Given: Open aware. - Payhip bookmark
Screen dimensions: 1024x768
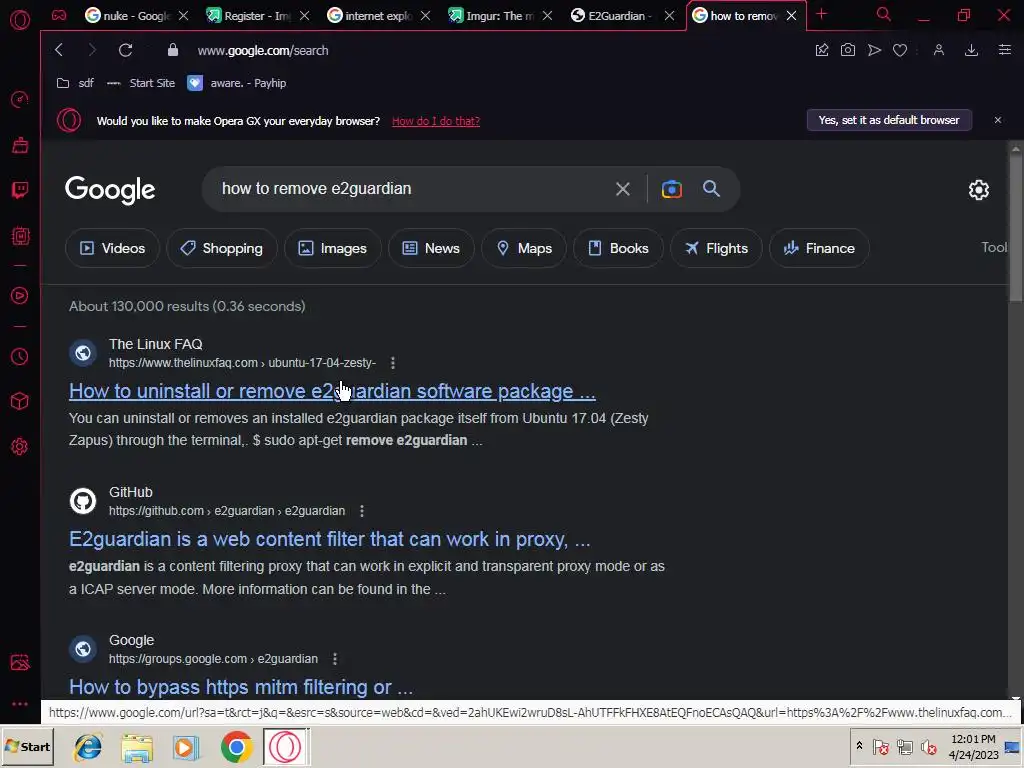Looking at the screenshot, I should (x=237, y=83).
